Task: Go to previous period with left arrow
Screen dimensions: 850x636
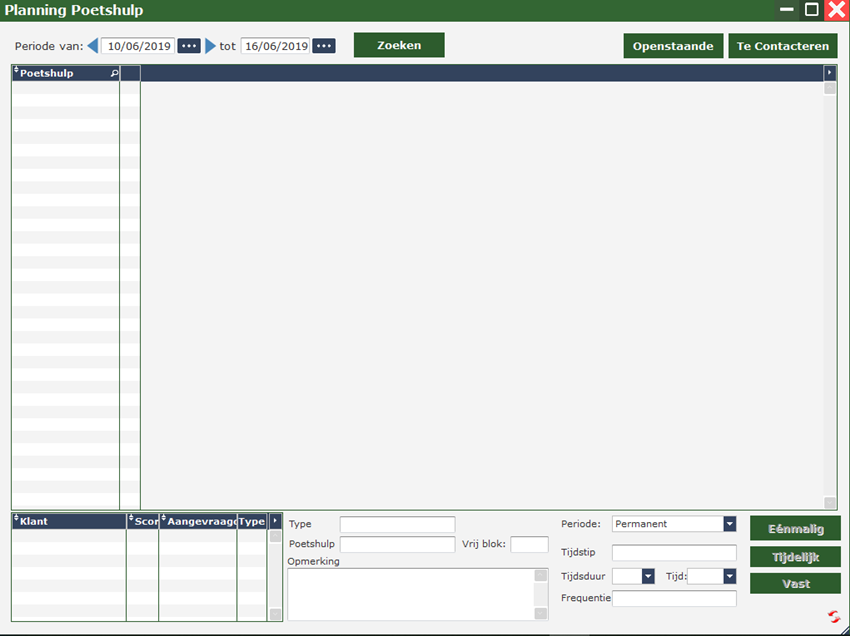Action: 93,46
